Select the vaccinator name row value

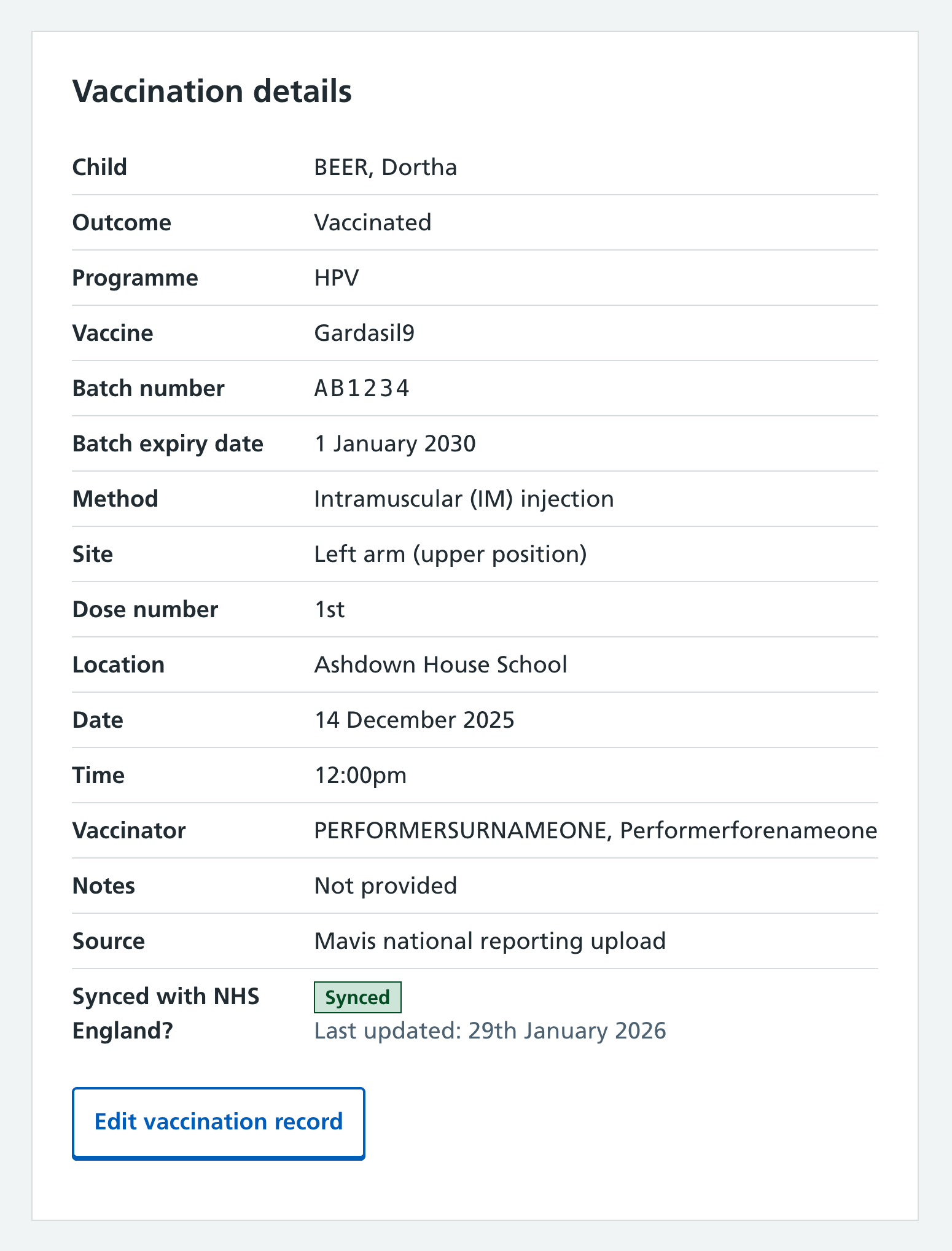tap(595, 830)
